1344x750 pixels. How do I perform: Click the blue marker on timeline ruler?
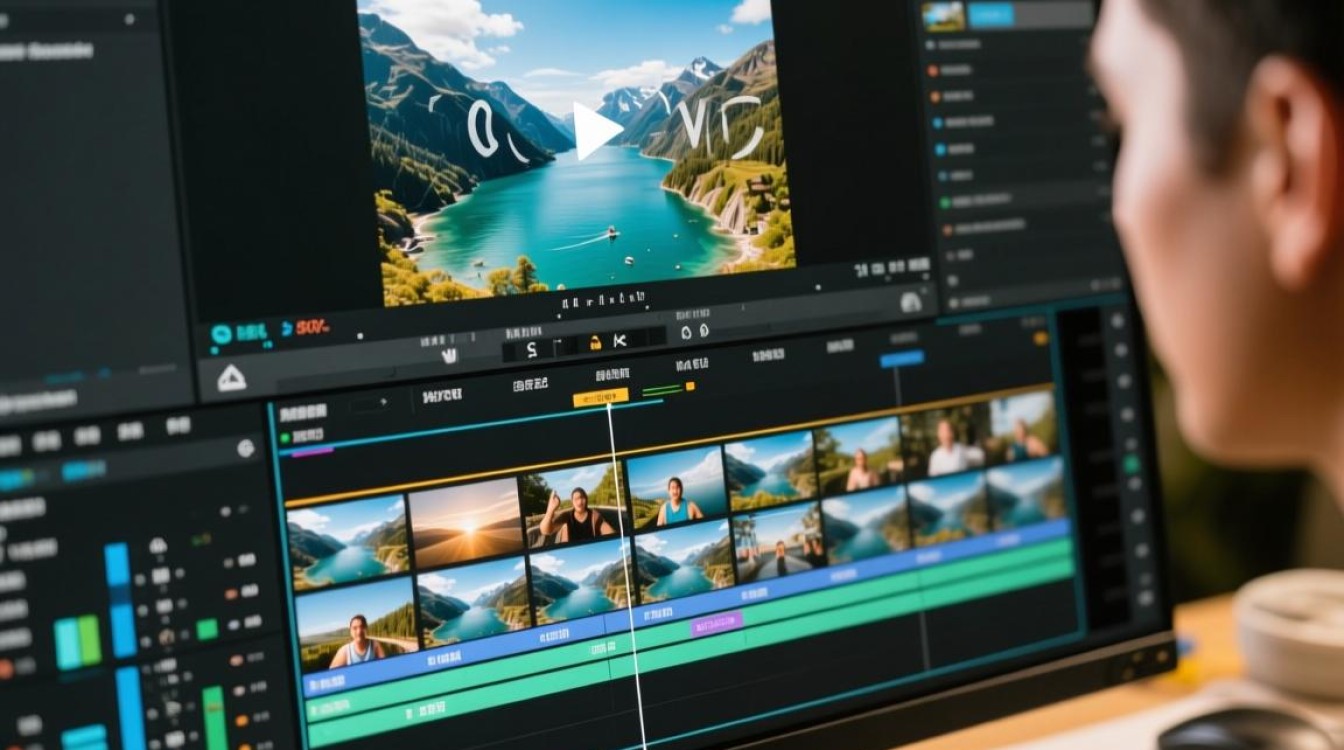point(902,358)
